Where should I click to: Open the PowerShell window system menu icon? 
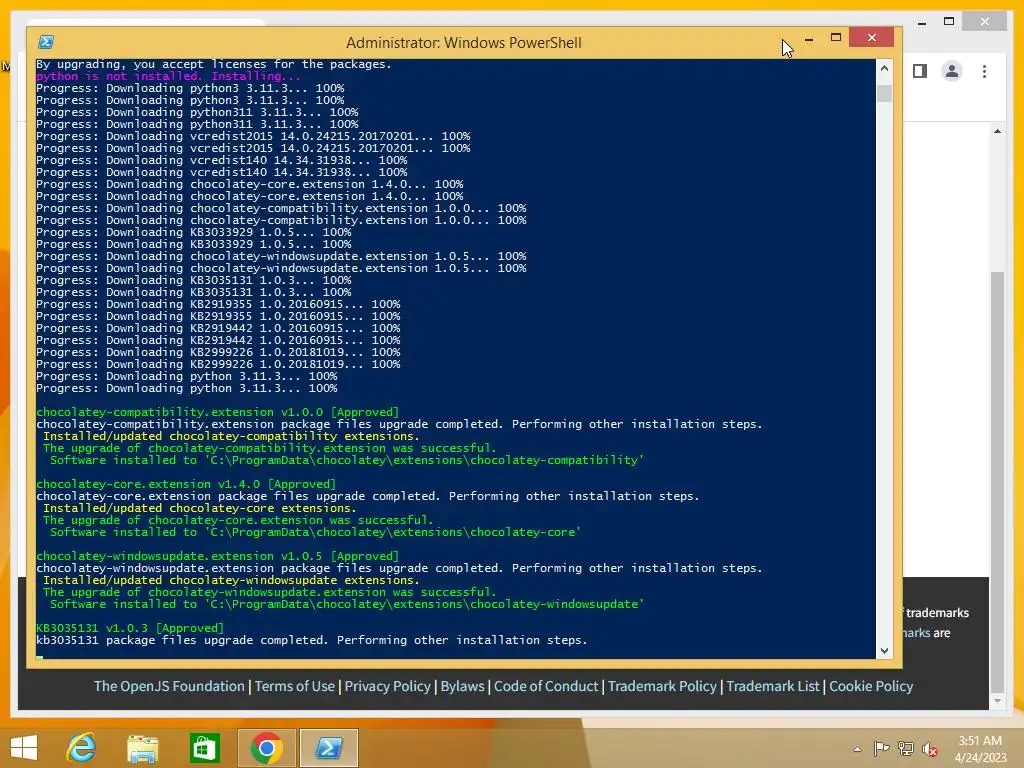click(46, 42)
